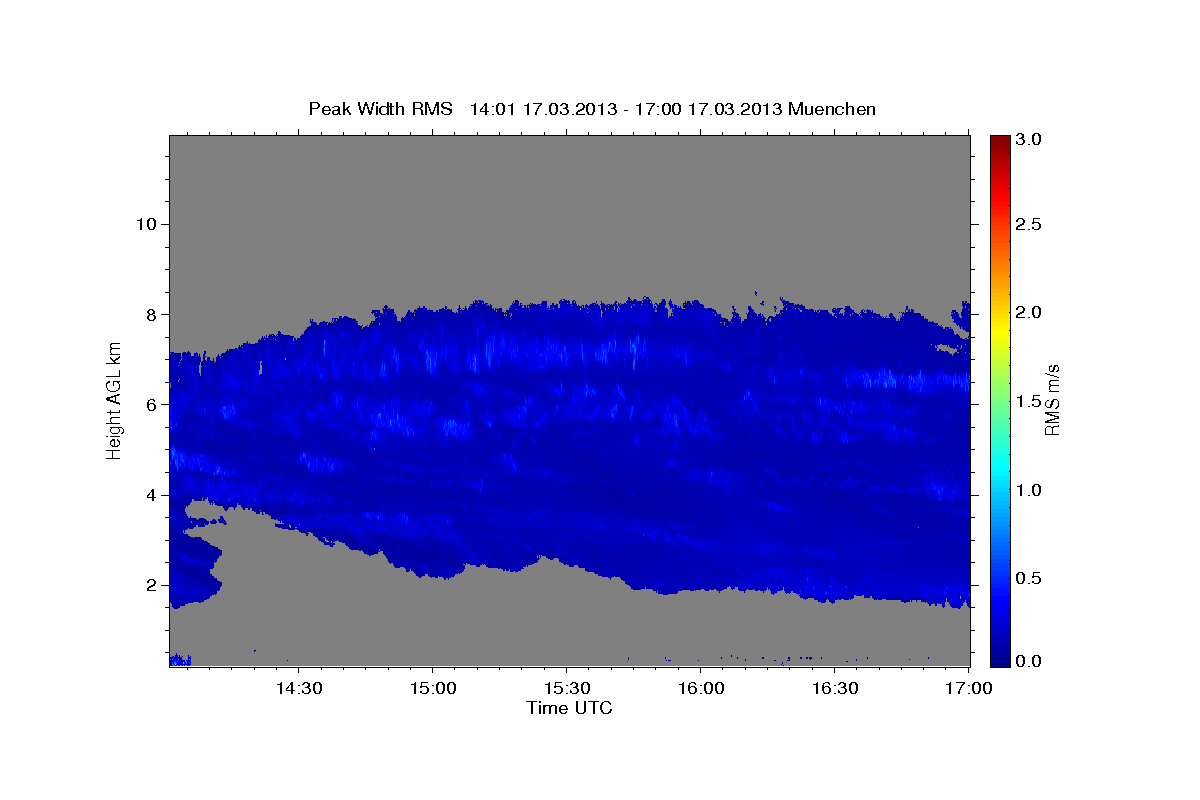
Task: Click the plot title 'Peak Width RMS'
Action: [380, 109]
